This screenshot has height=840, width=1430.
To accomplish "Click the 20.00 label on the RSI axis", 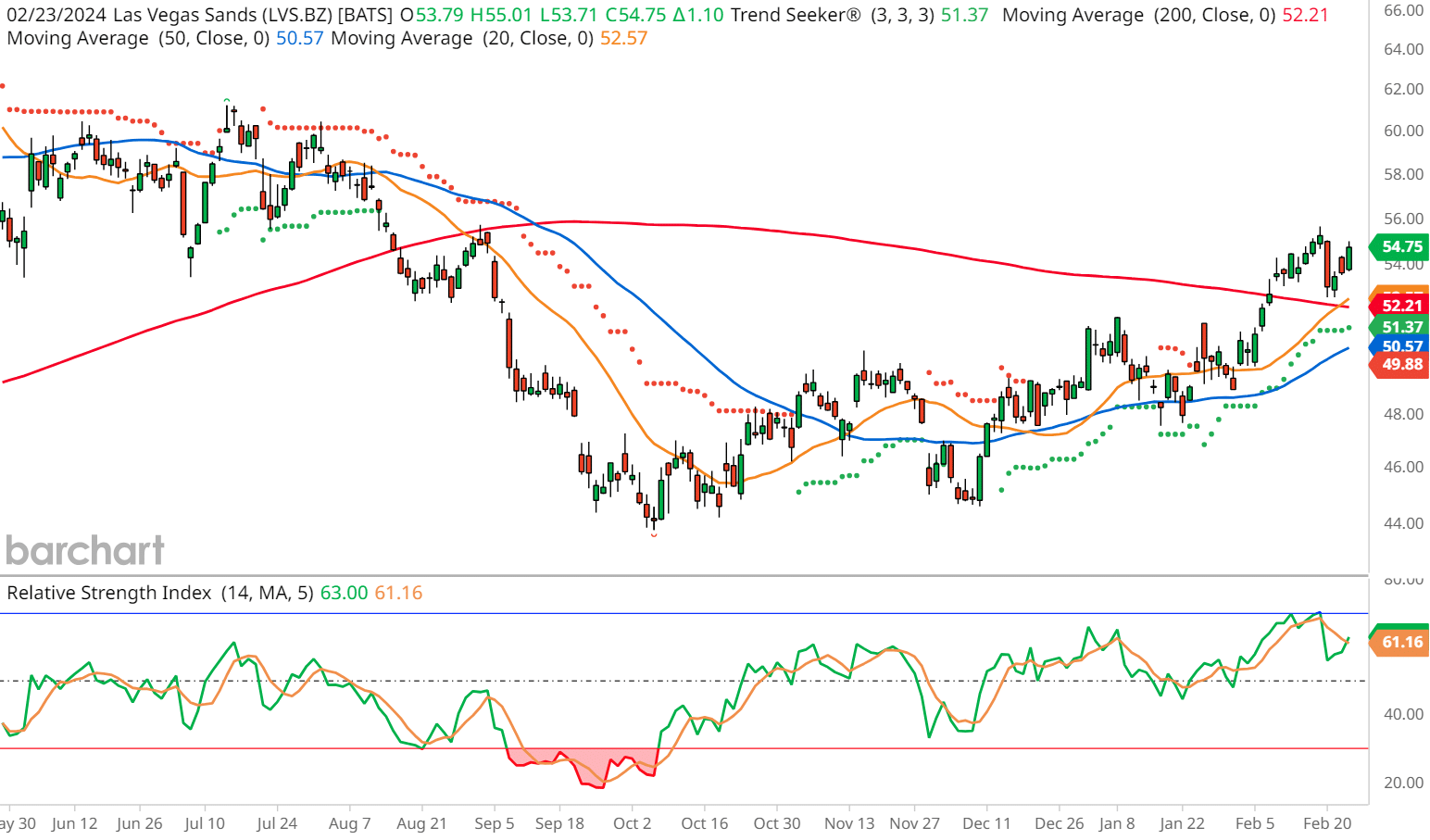I will pos(1403,783).
